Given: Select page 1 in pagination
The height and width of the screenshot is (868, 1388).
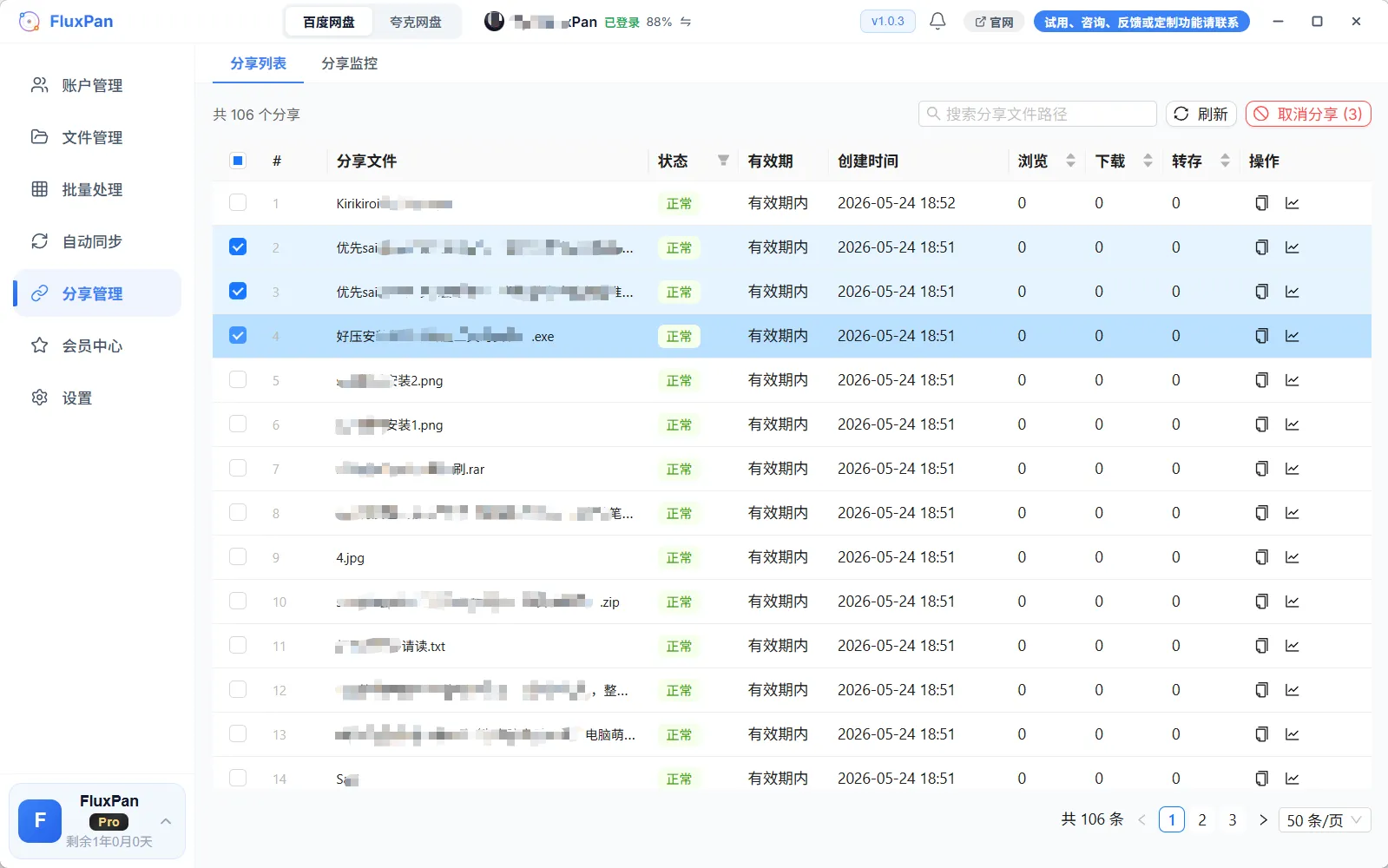Looking at the screenshot, I should 1172,820.
